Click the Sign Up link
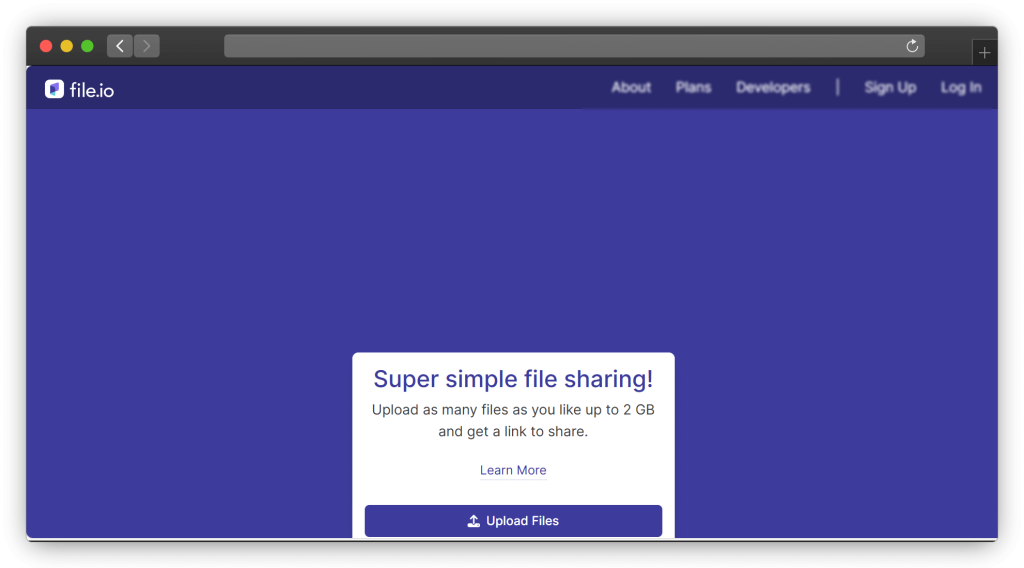 [890, 88]
